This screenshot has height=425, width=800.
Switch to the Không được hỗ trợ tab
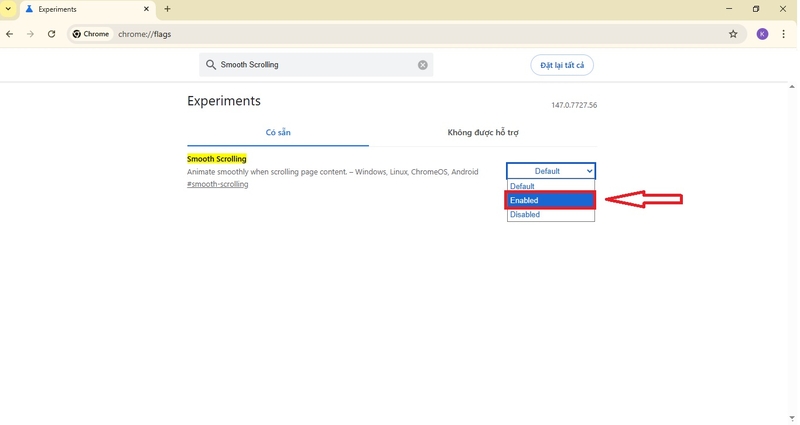(483, 133)
